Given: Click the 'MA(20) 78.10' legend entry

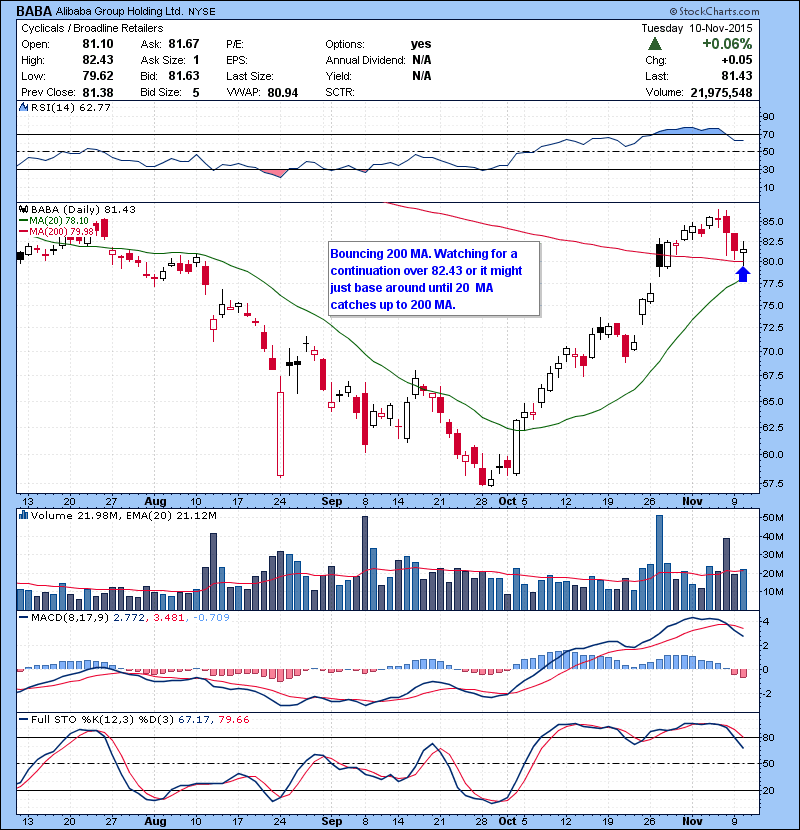Looking at the screenshot, I should coord(54,220).
